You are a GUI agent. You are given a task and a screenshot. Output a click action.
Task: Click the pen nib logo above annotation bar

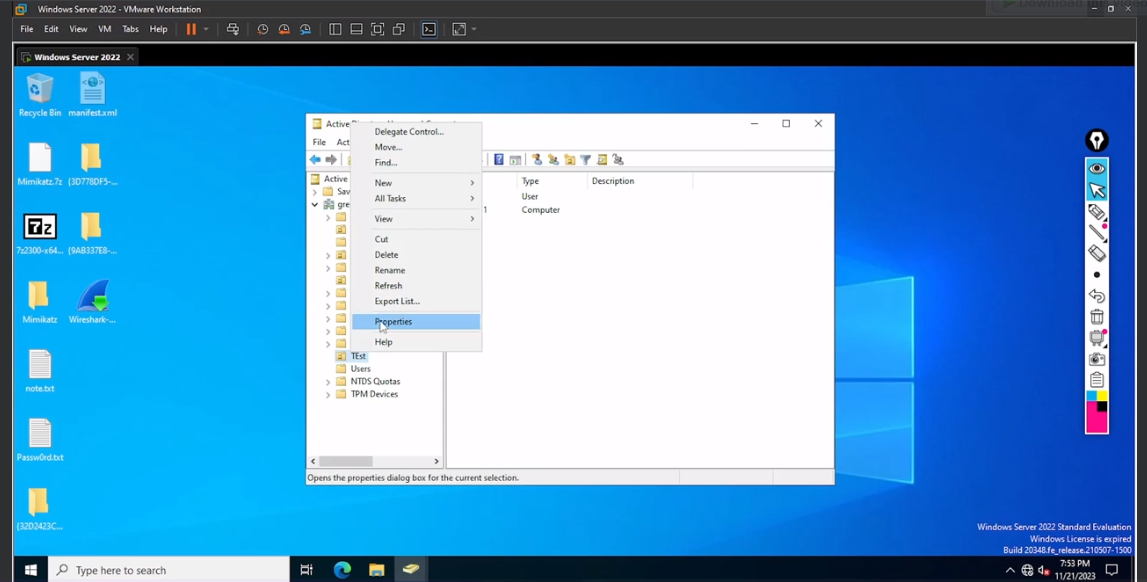[x=1097, y=140]
